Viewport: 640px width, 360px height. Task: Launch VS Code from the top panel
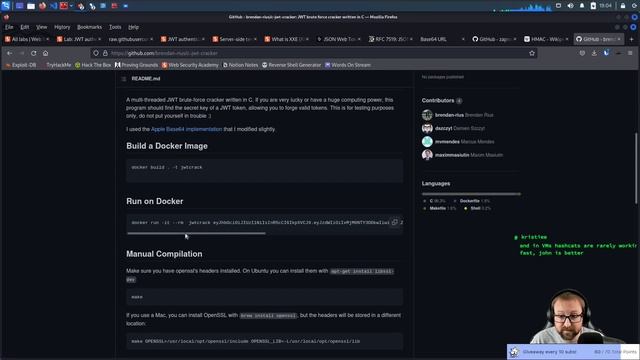click(x=53, y=6)
